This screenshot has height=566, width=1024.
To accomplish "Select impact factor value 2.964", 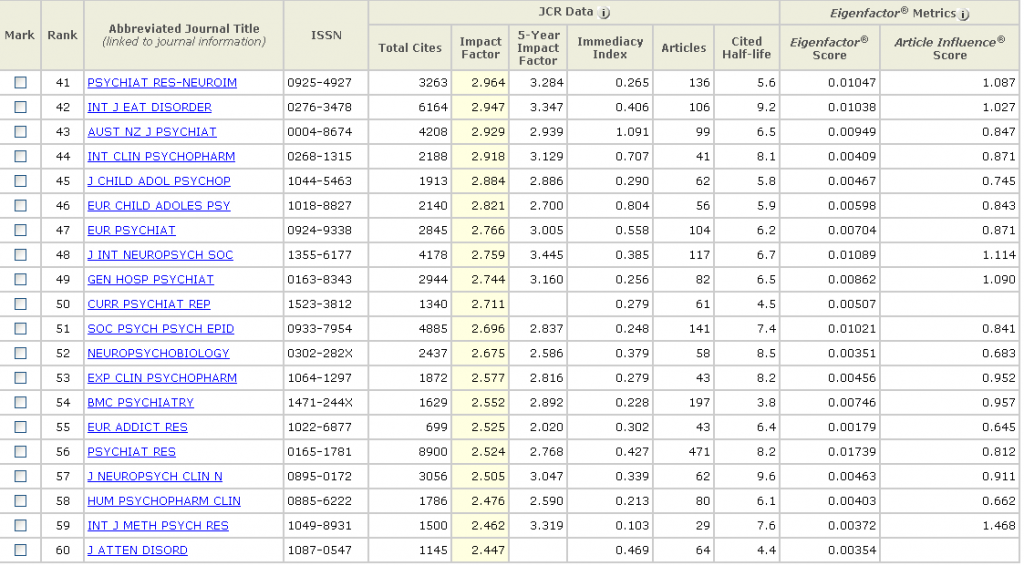I will pyautogui.click(x=488, y=83).
